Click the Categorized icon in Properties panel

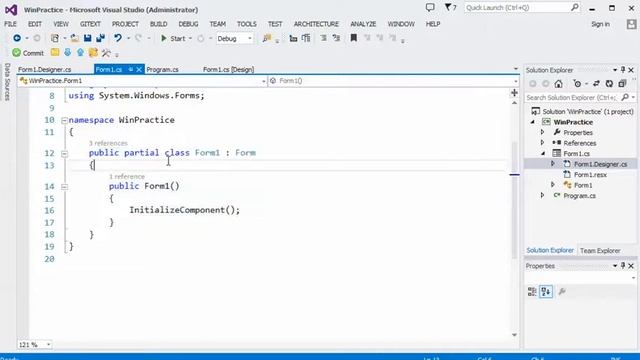[x=532, y=291]
